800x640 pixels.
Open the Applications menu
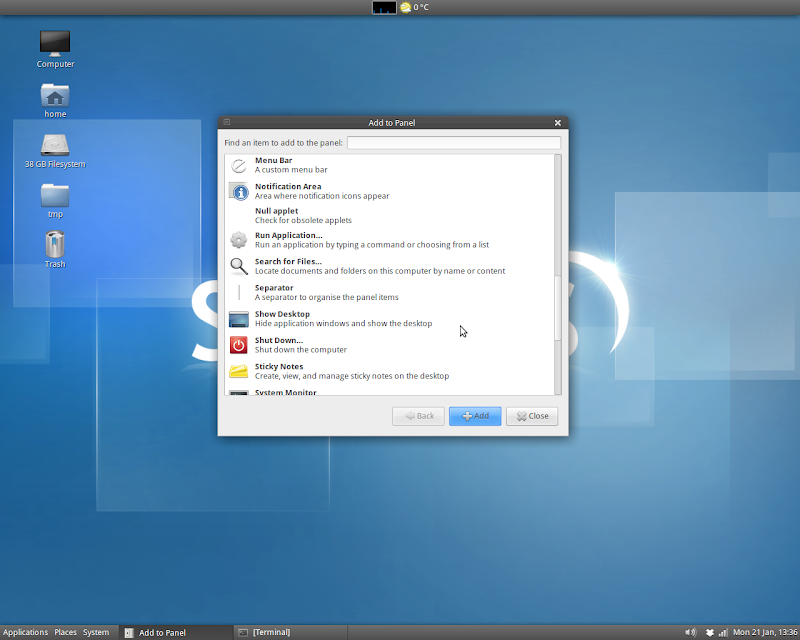coord(25,632)
